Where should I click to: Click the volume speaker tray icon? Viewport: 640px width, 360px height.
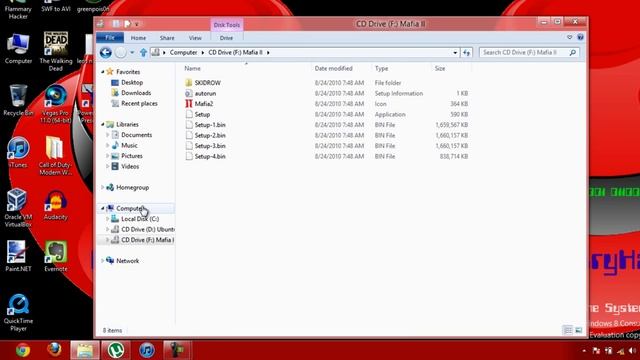click(x=632, y=351)
